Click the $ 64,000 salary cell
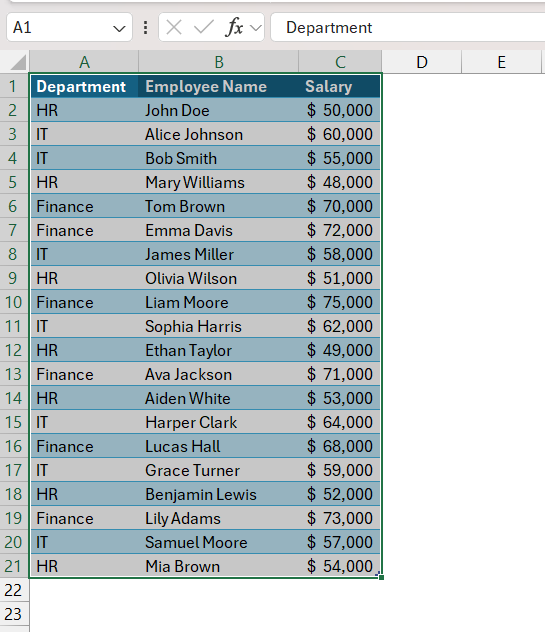This screenshot has width=545, height=632. [340, 422]
